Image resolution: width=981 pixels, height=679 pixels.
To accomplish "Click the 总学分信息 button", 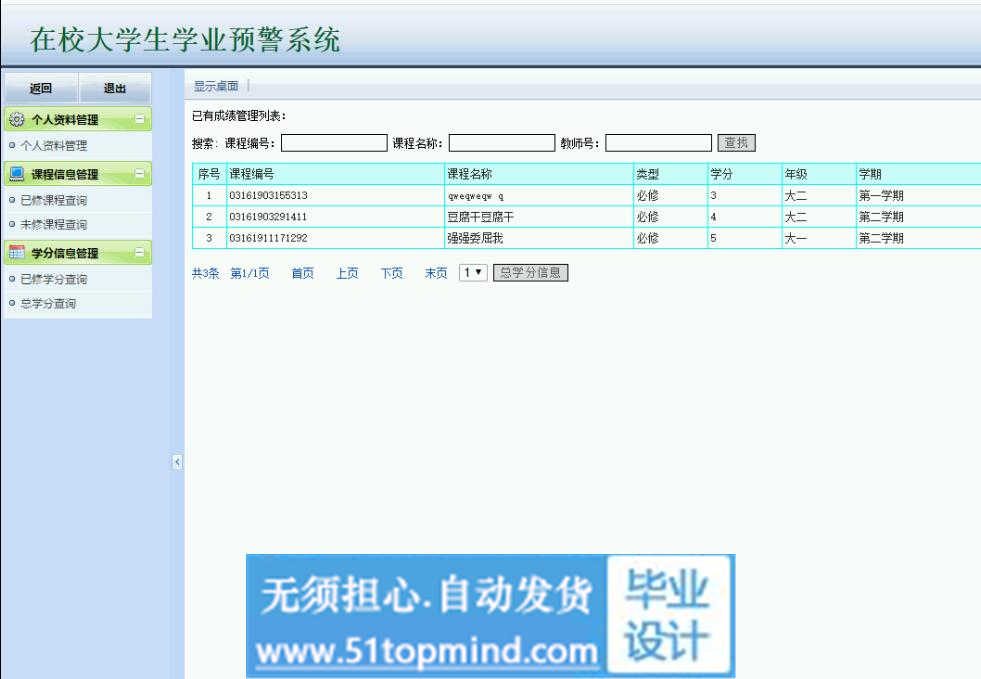I will [x=530, y=273].
